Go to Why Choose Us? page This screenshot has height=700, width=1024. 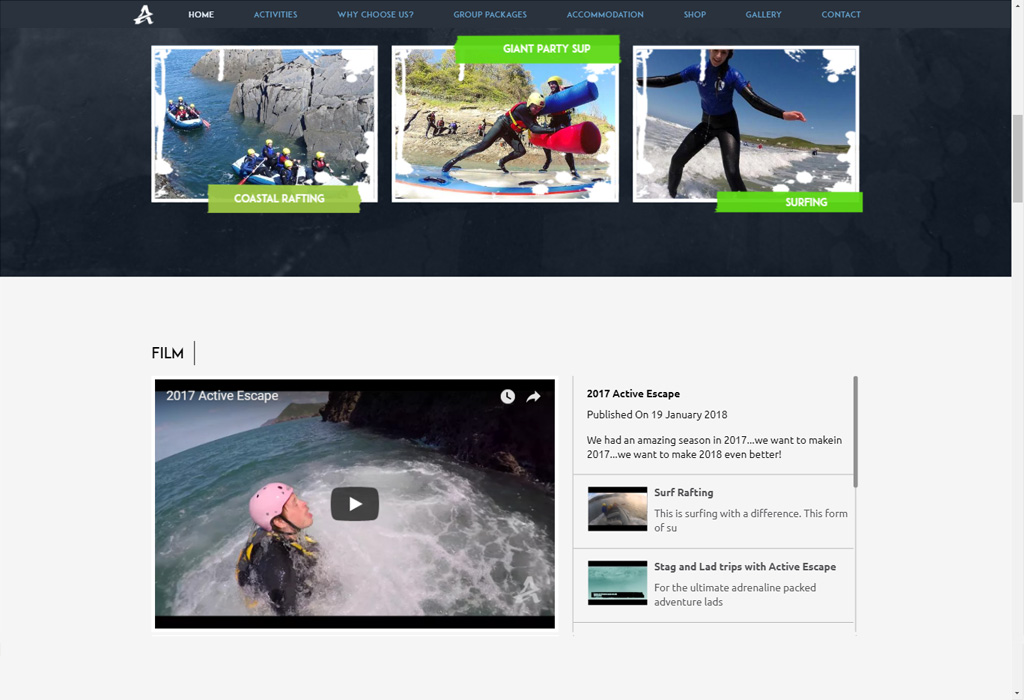(x=376, y=14)
